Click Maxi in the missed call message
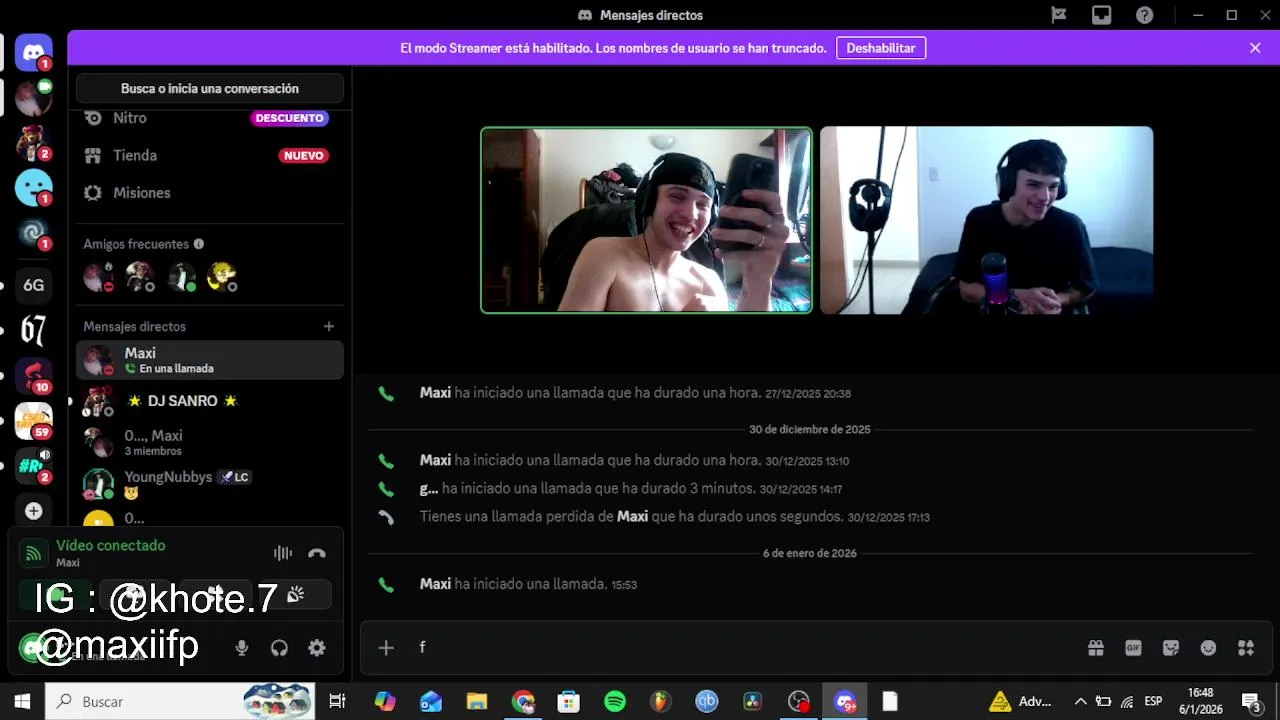Screen dimensions: 1280x720 (x=632, y=517)
